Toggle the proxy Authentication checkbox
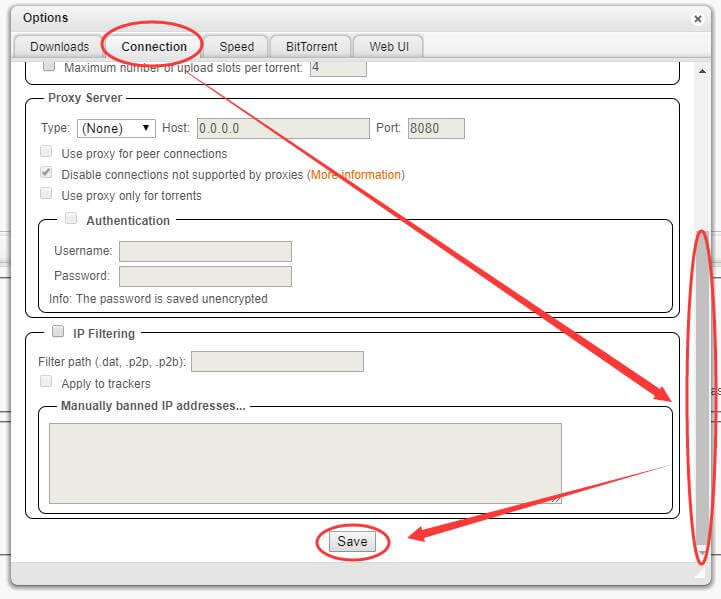Viewport: 721px width, 599px height. (x=71, y=219)
